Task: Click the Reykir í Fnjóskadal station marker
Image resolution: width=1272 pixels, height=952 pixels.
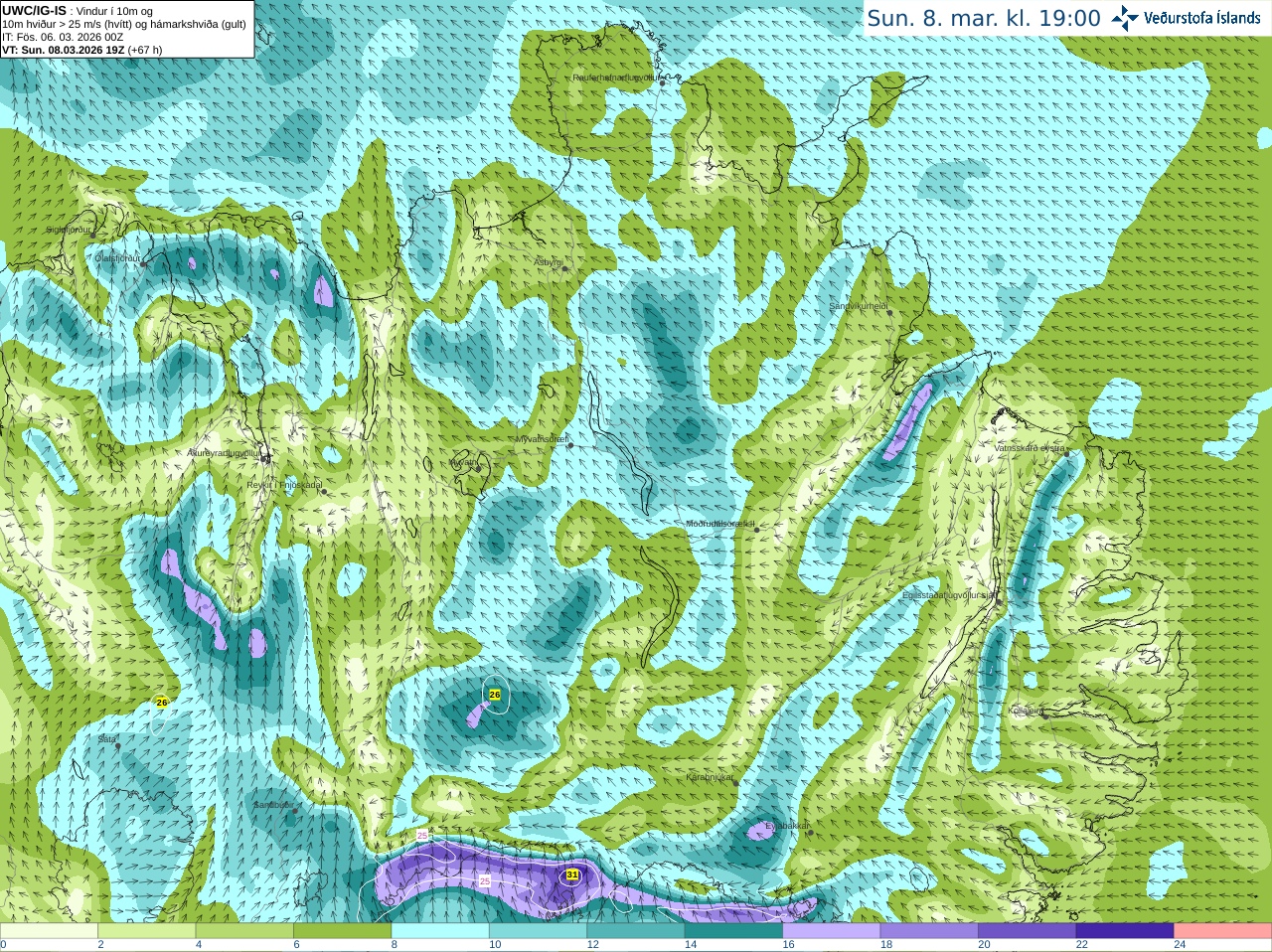Action: 323,491
